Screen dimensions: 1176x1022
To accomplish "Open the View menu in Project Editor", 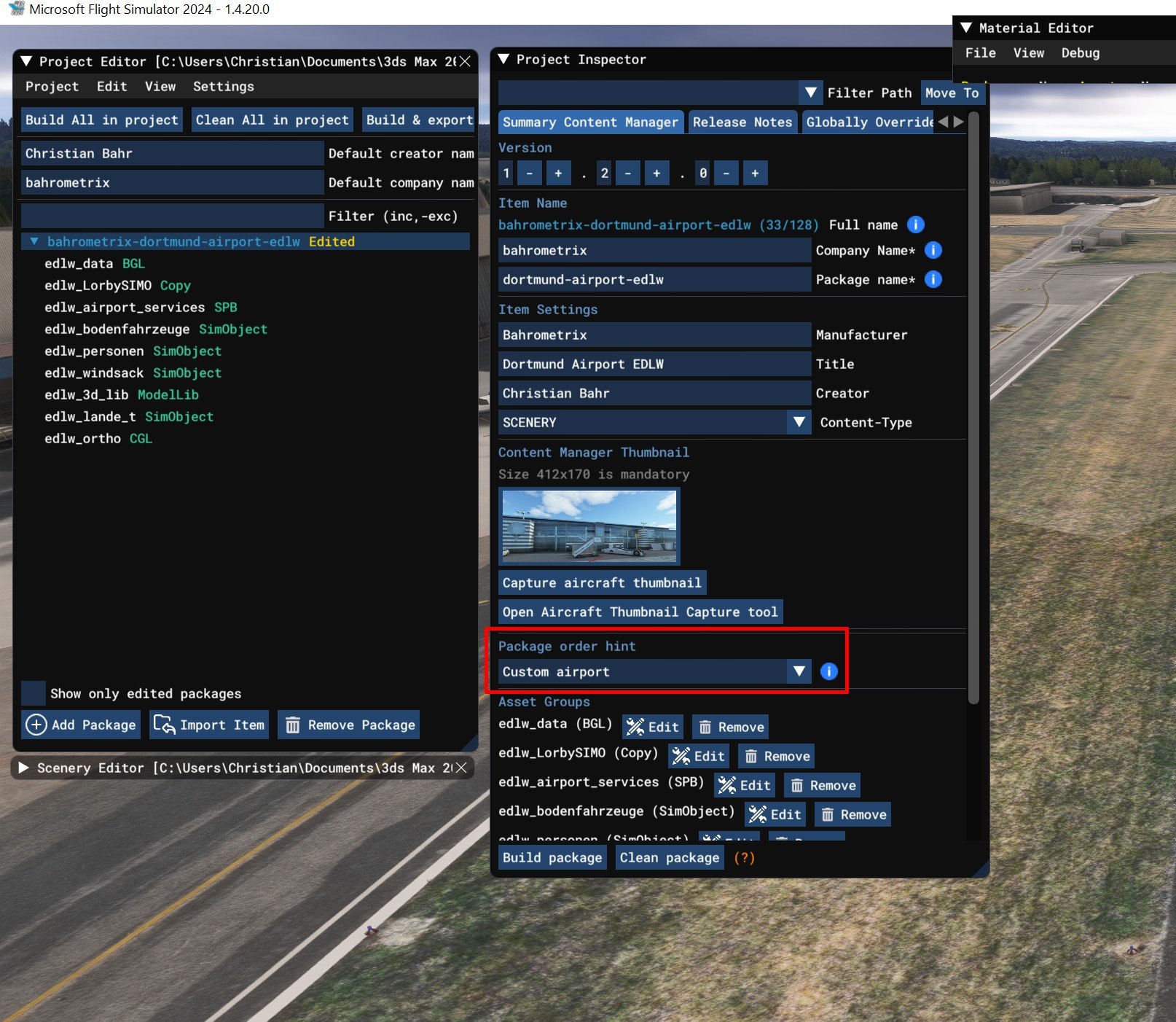I will pos(160,86).
